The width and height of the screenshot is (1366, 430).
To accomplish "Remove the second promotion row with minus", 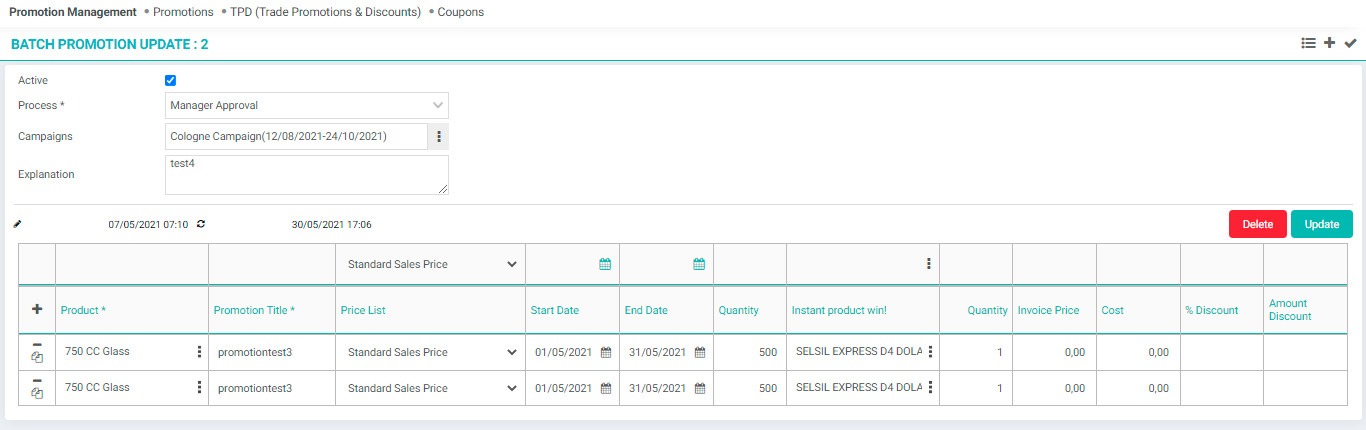I will point(37,380).
